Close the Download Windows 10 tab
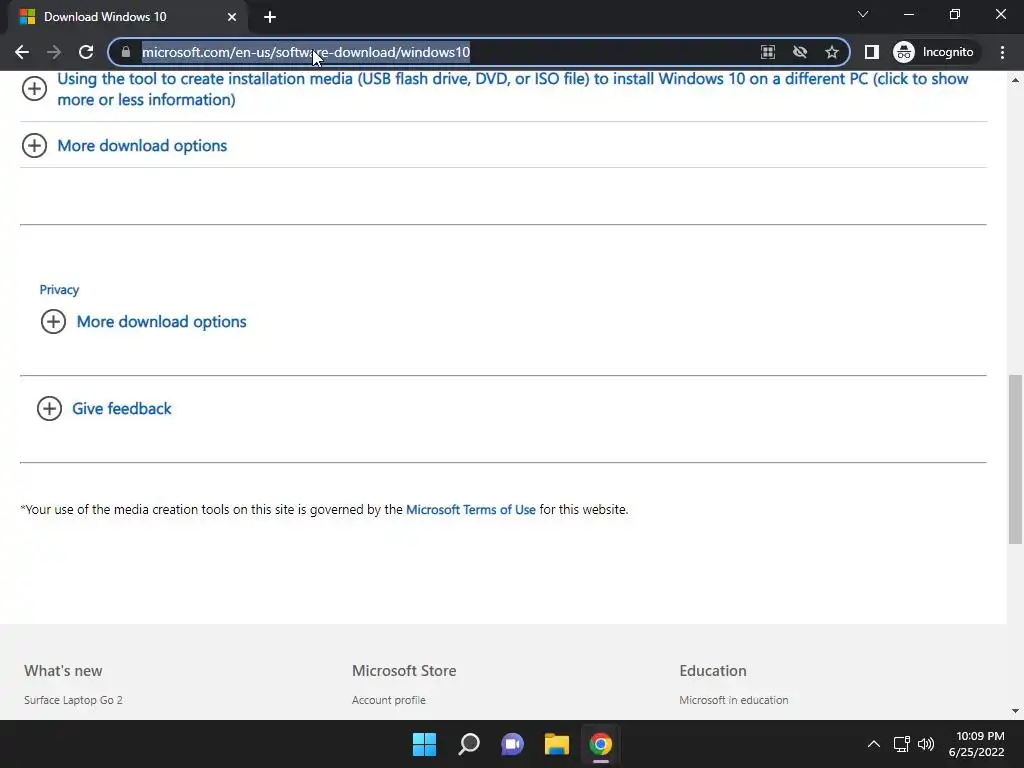The width and height of the screenshot is (1024, 768). point(232,17)
